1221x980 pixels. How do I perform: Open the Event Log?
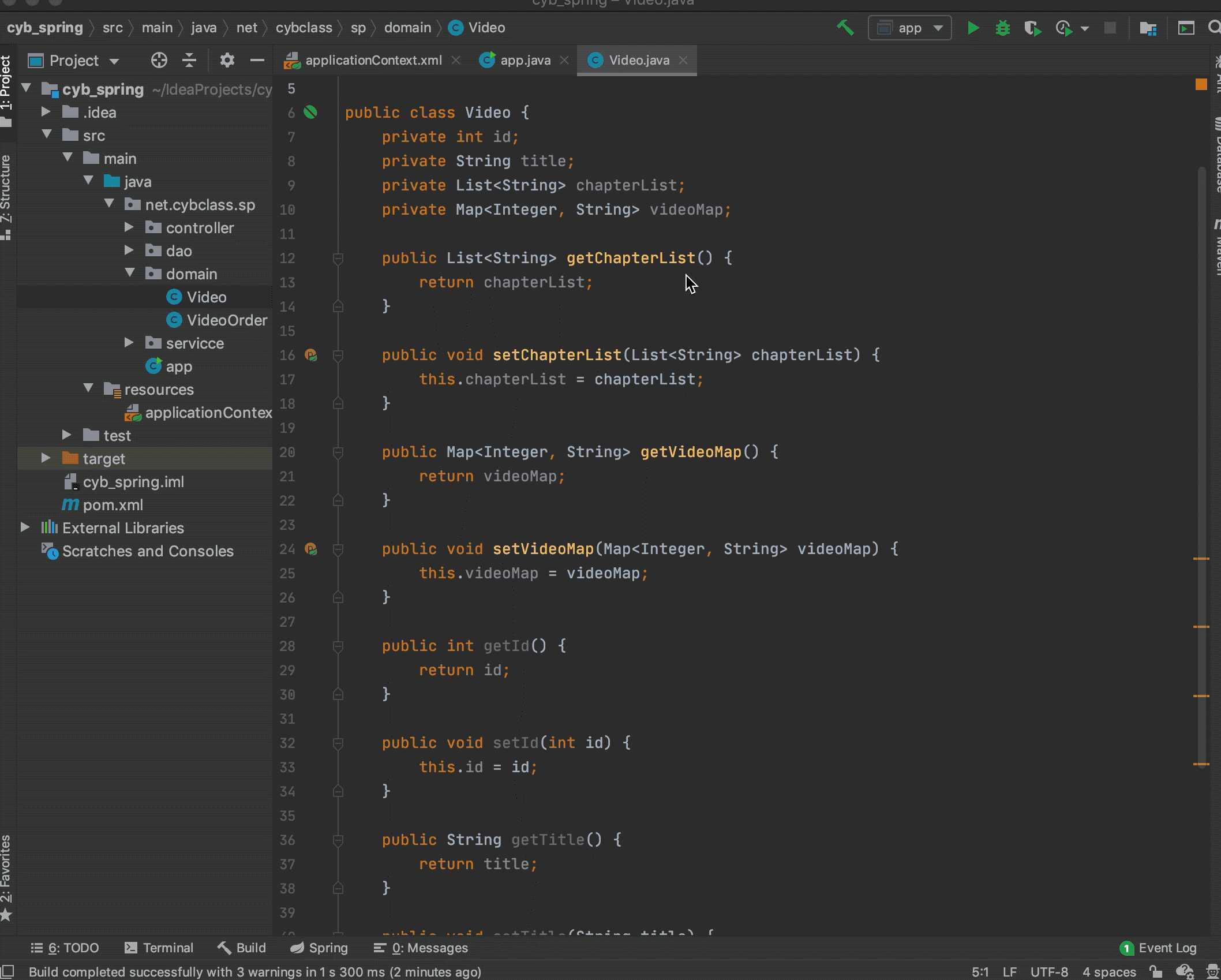pos(1159,948)
